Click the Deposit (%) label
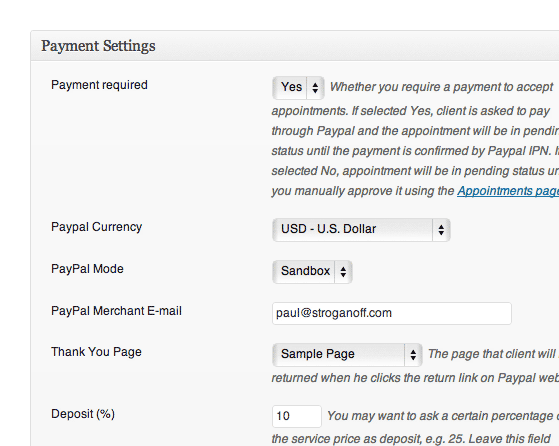 click(x=83, y=414)
